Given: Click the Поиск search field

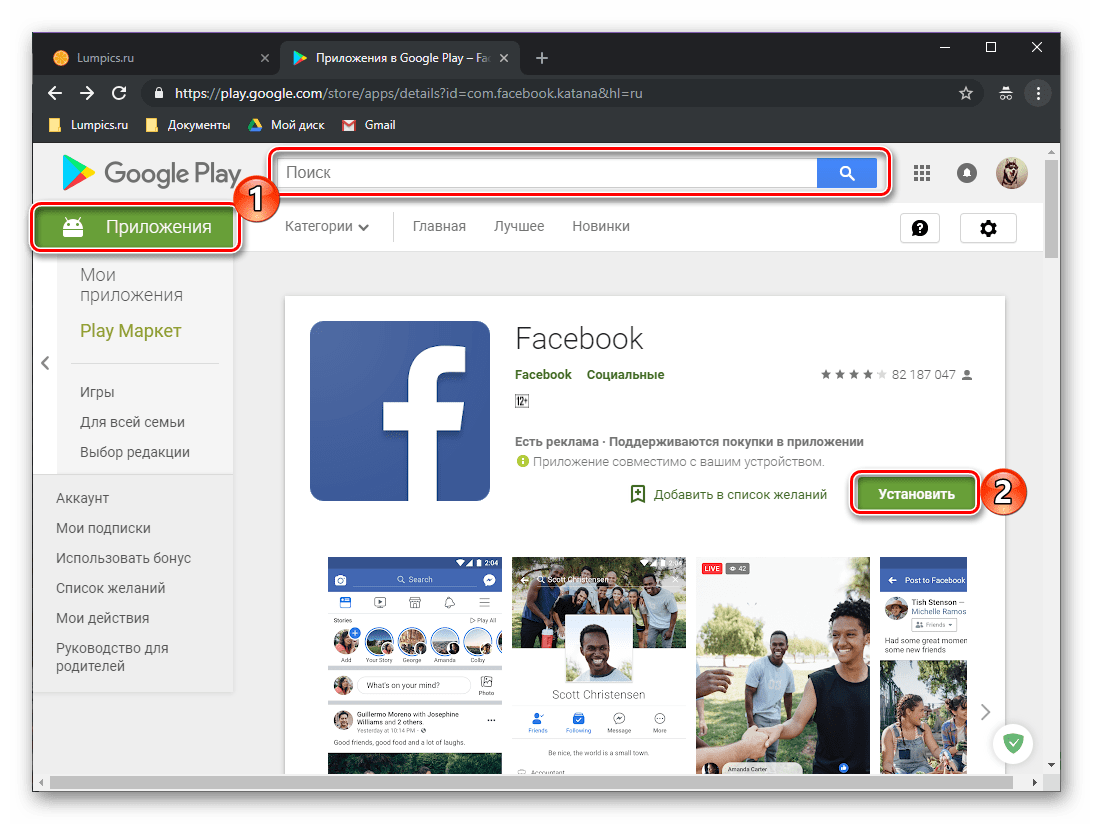Looking at the screenshot, I should click(547, 173).
